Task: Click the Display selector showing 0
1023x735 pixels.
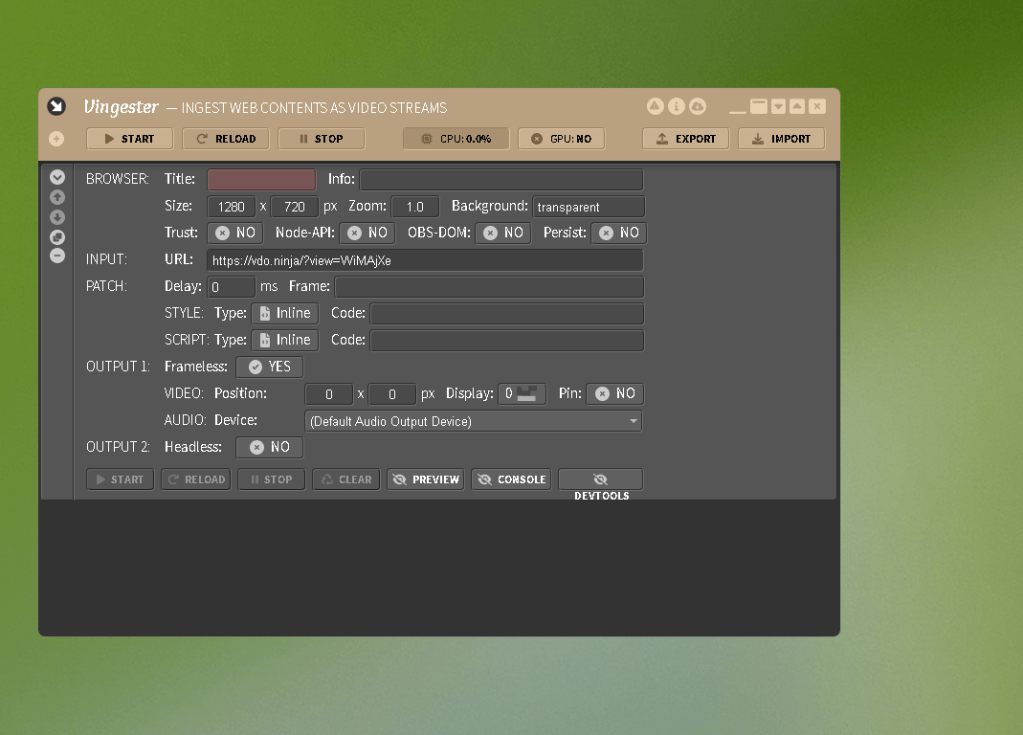Action: tap(522, 394)
